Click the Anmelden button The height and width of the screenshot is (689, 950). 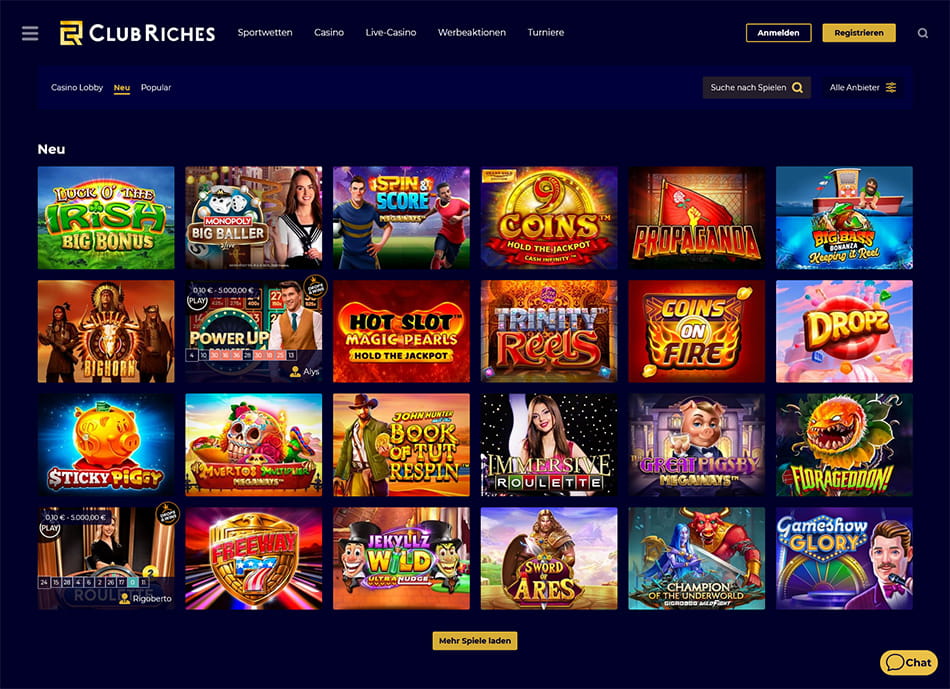point(779,33)
